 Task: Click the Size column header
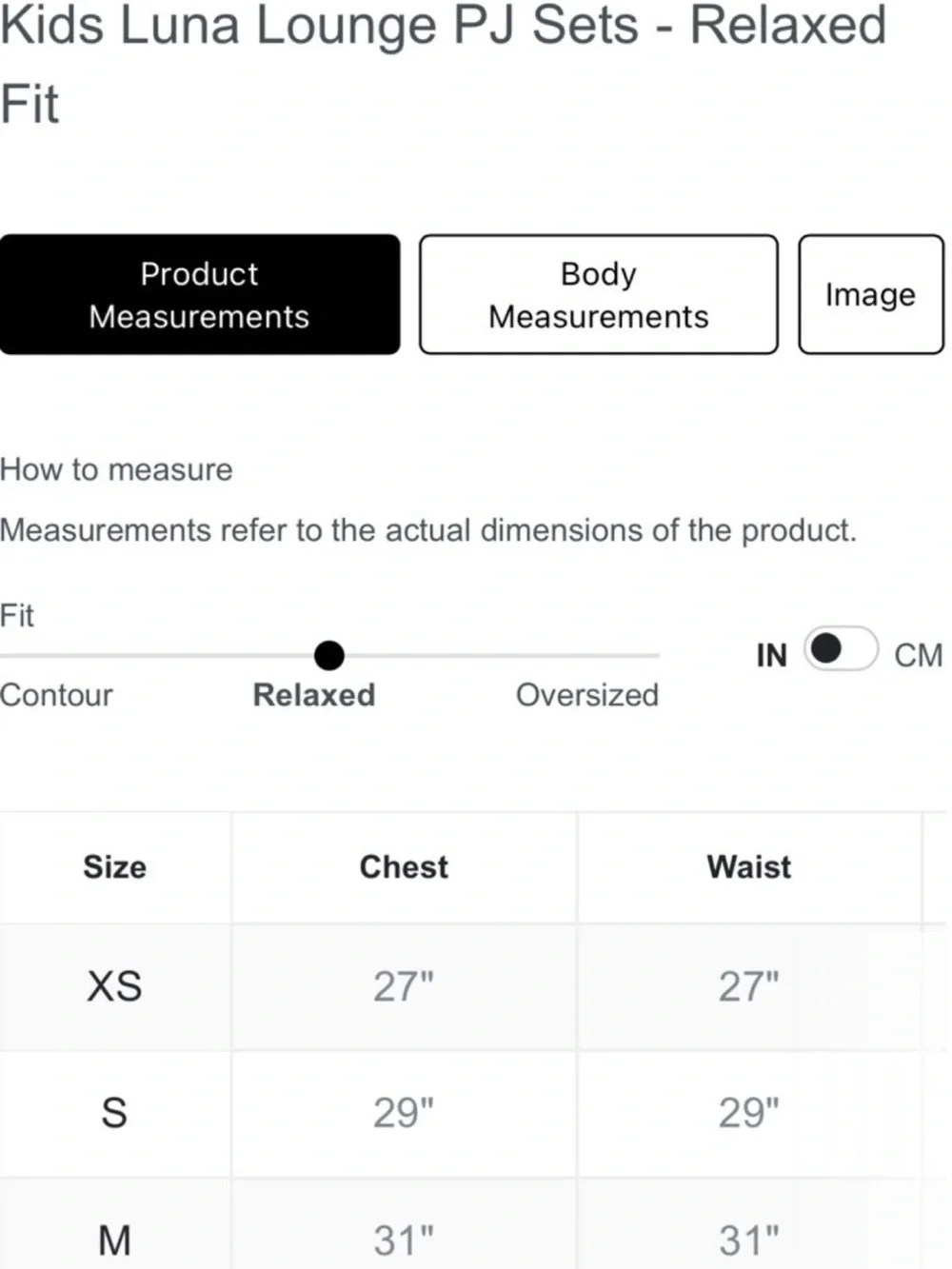(x=115, y=867)
